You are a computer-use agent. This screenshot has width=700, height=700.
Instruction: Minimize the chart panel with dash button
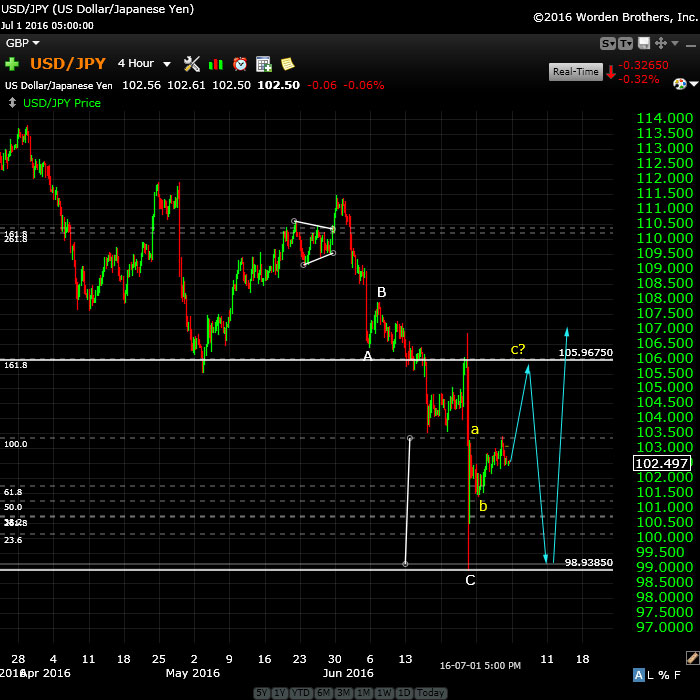click(691, 45)
